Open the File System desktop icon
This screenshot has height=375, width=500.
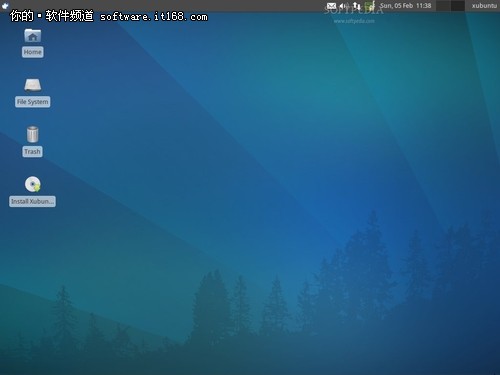(x=33, y=85)
